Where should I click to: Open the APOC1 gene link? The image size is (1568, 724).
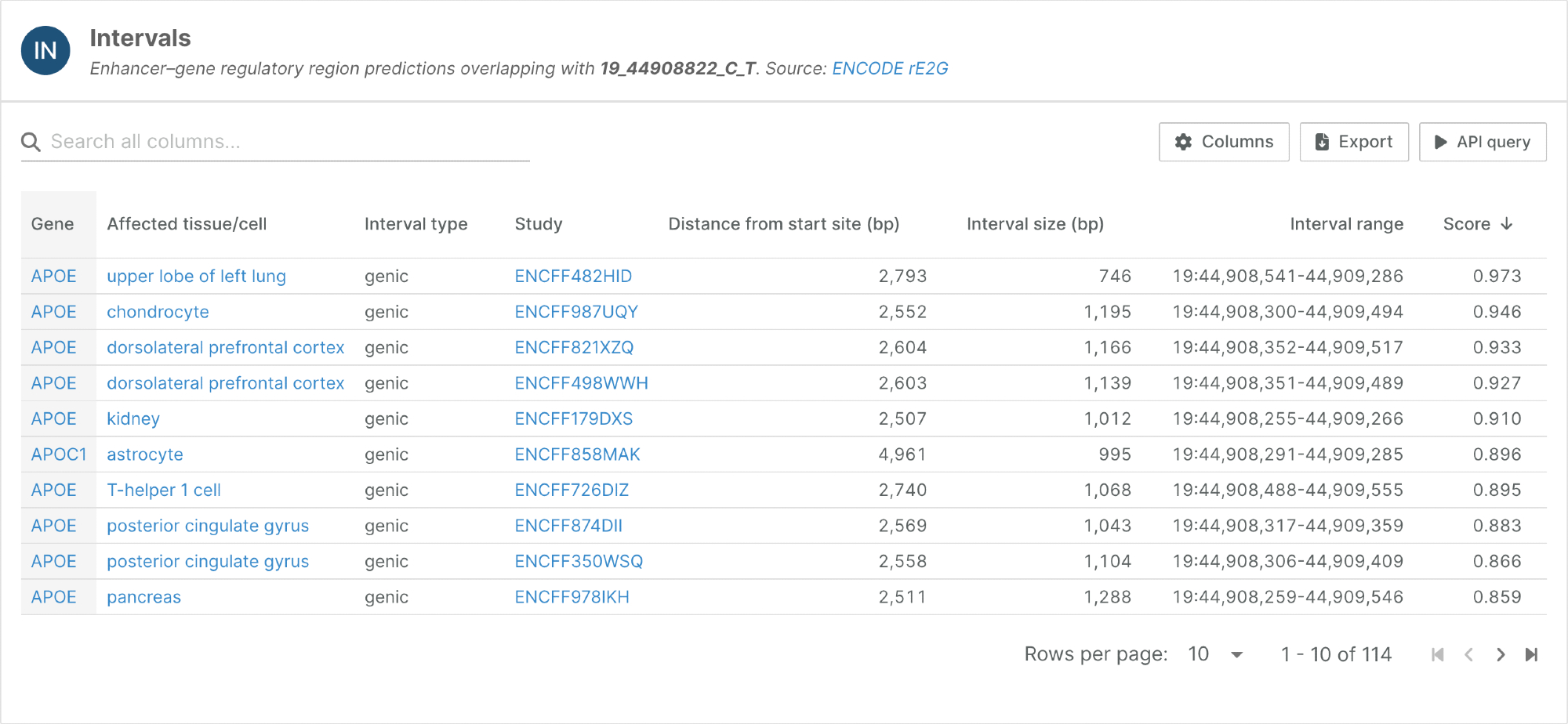59,454
